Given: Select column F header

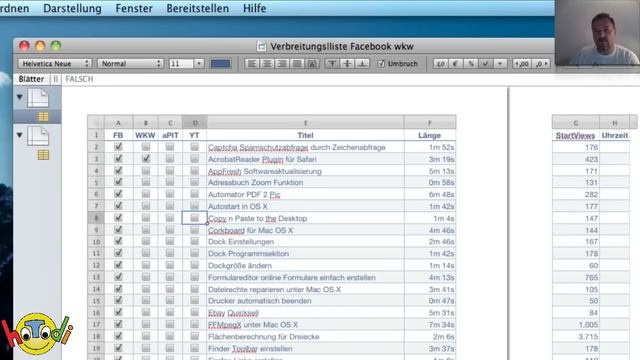Looking at the screenshot, I should click(430, 122).
